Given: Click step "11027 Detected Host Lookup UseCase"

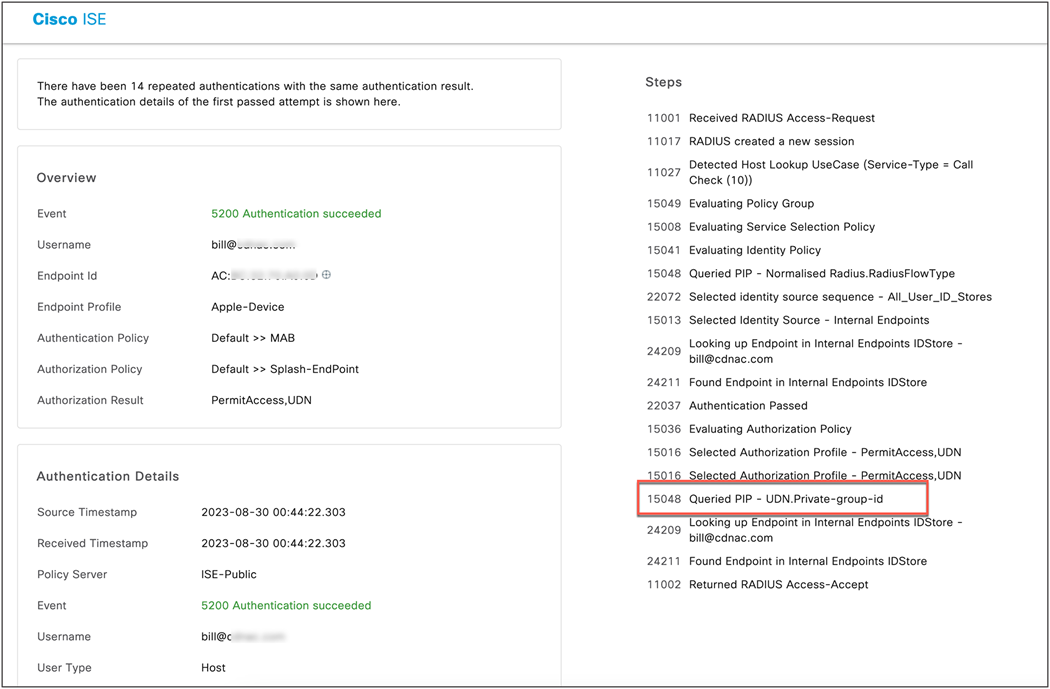Looking at the screenshot, I should (x=810, y=172).
